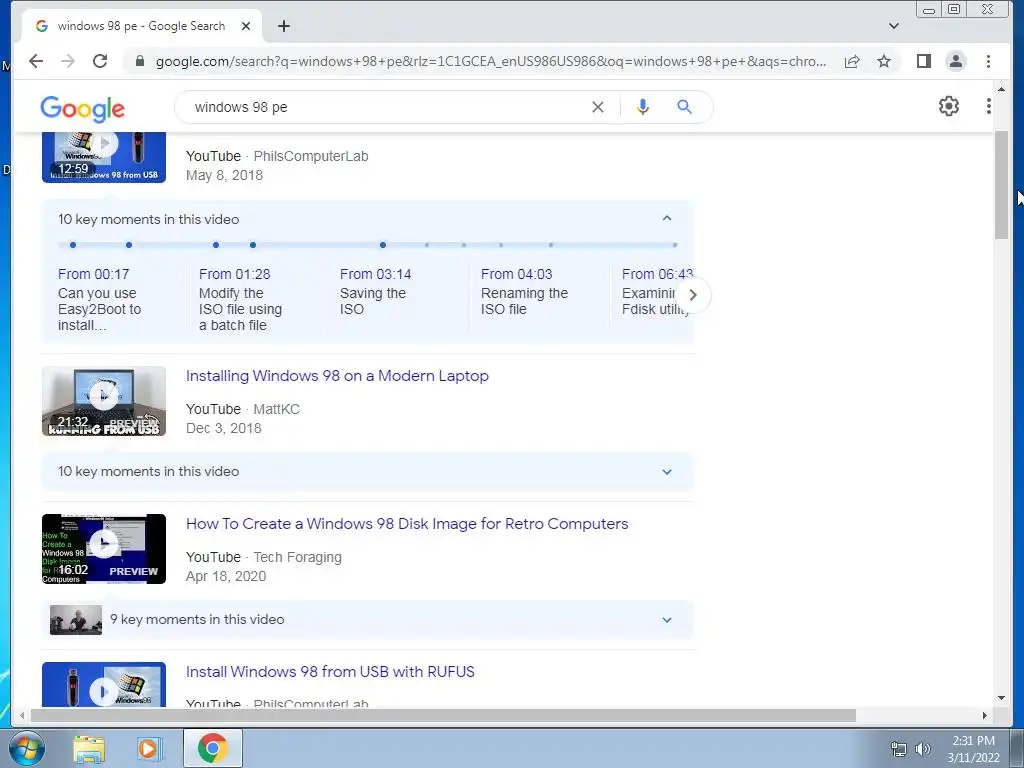Open the browser side panel
1024x768 pixels.
(x=923, y=61)
